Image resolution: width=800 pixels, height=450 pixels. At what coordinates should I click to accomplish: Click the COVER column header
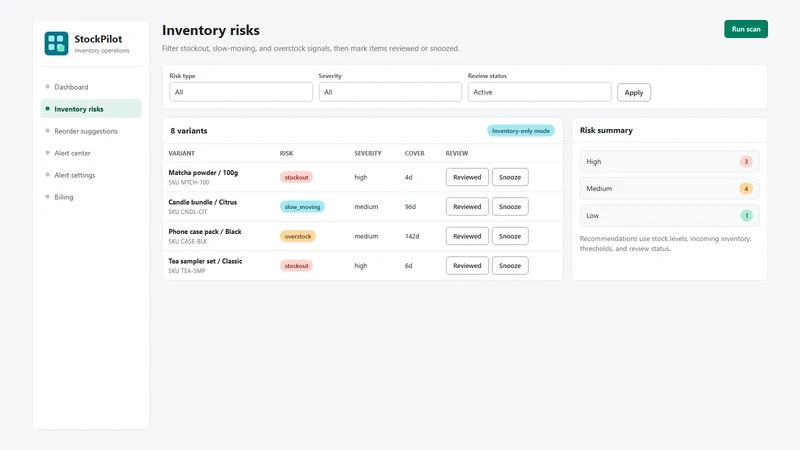tap(414, 153)
